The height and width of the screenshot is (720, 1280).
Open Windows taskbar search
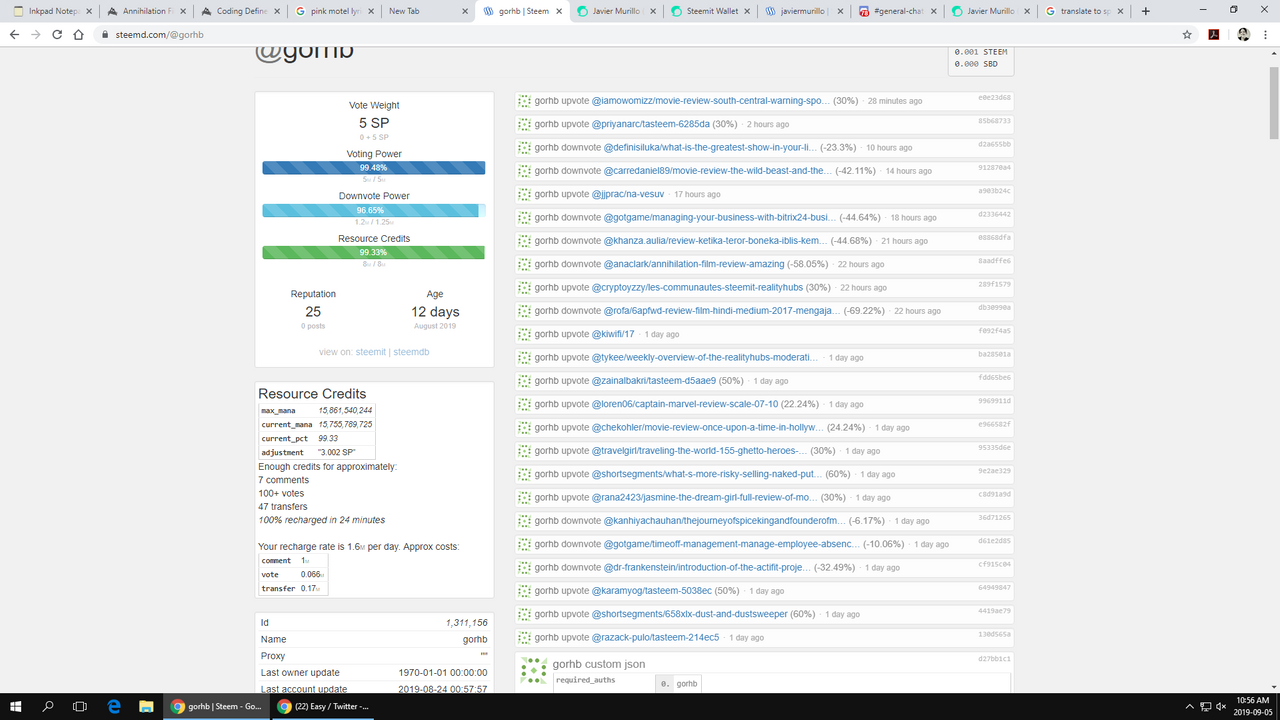pos(48,706)
